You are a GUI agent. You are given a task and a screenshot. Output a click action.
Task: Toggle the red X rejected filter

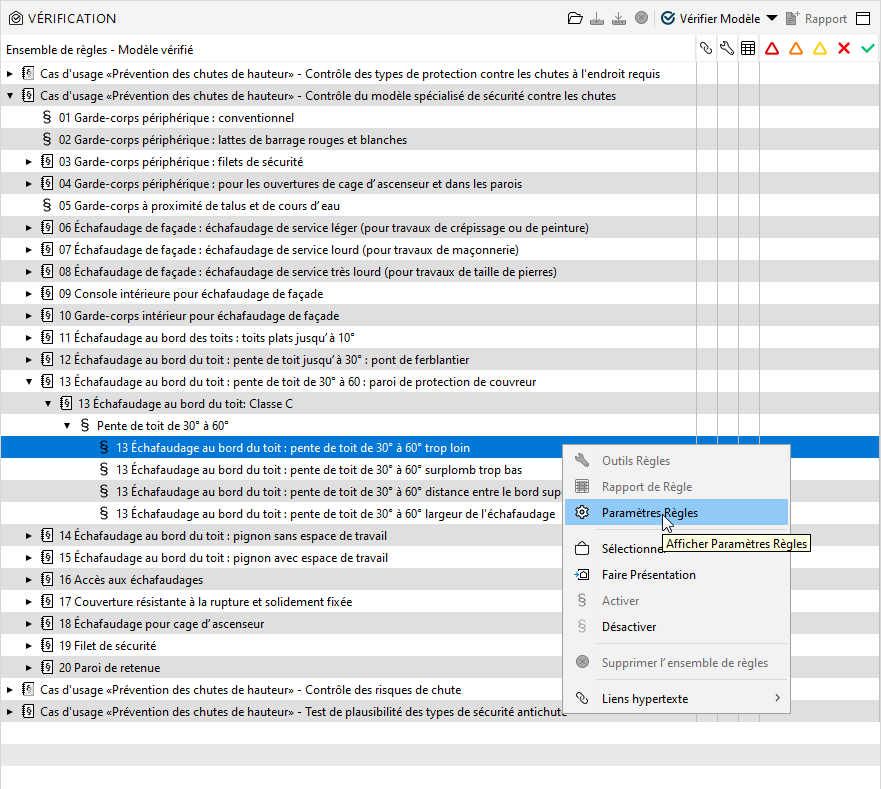click(843, 49)
